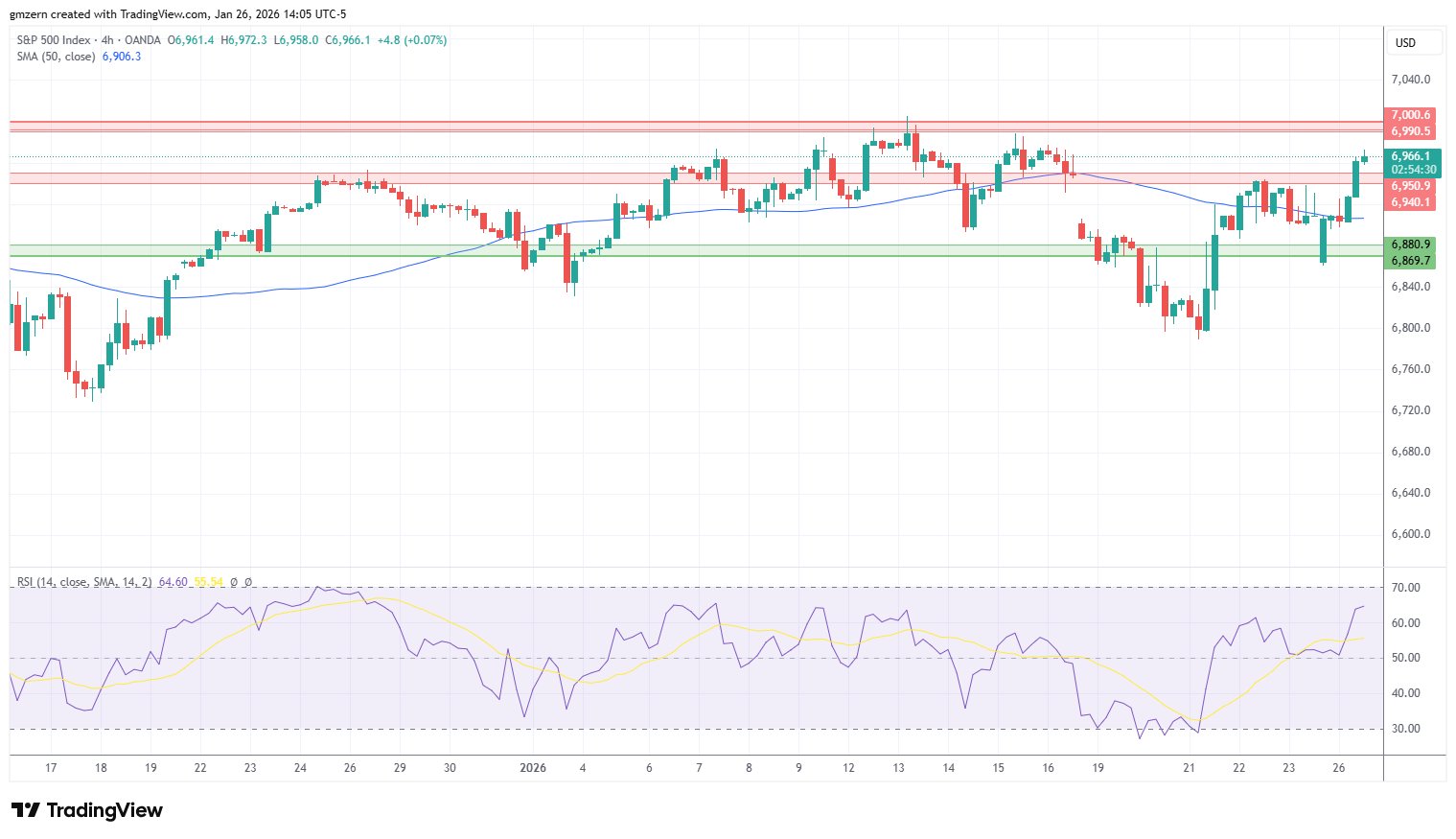Click the open price value O6,961.4
Viewport: 1456px width, 839px height.
pyautogui.click(x=191, y=40)
